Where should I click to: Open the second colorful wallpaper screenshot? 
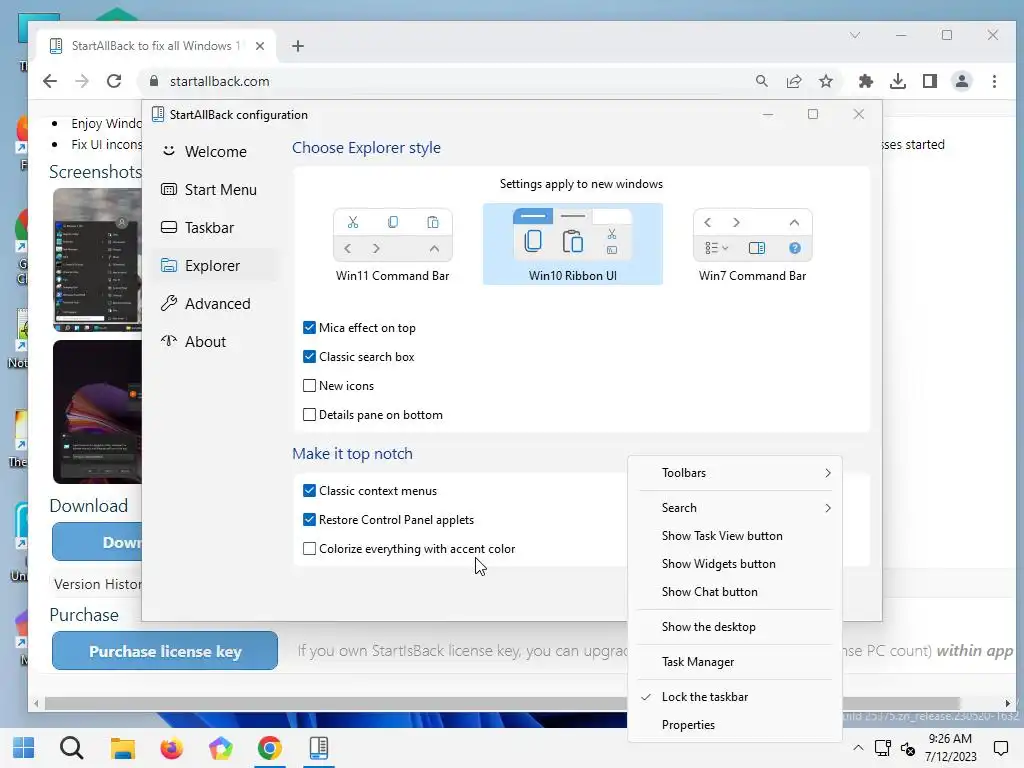coord(97,411)
